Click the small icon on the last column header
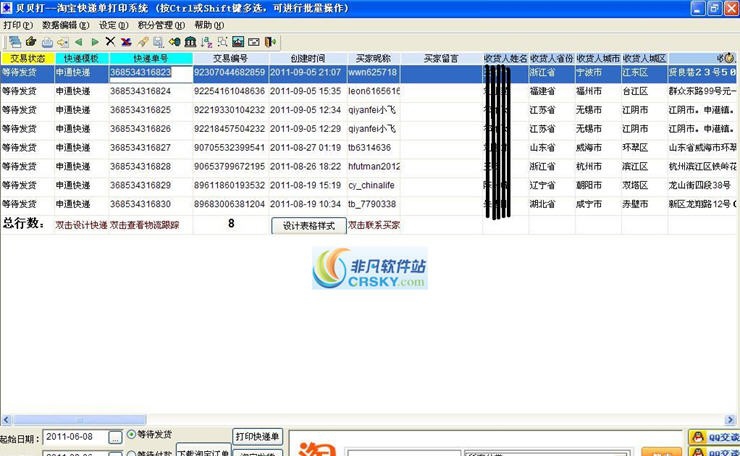Image resolution: width=740 pixels, height=456 pixels. (x=729, y=58)
